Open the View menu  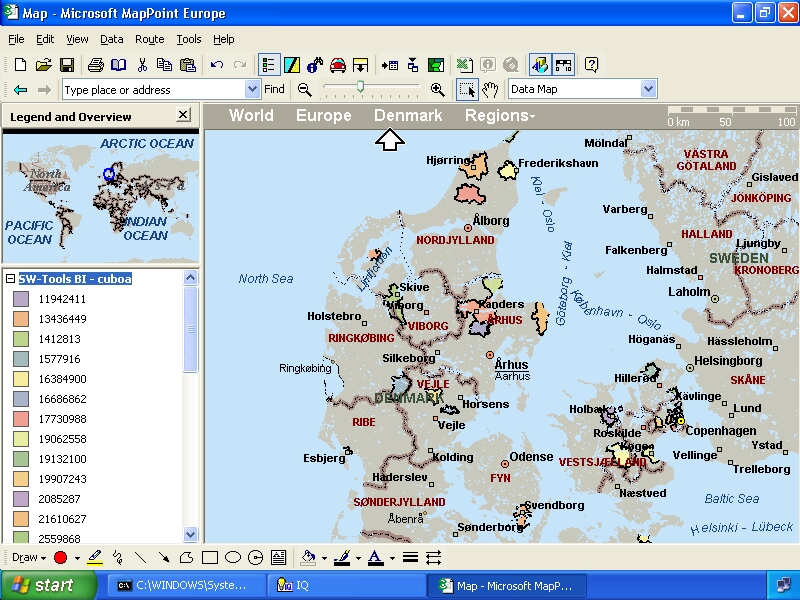pos(77,39)
